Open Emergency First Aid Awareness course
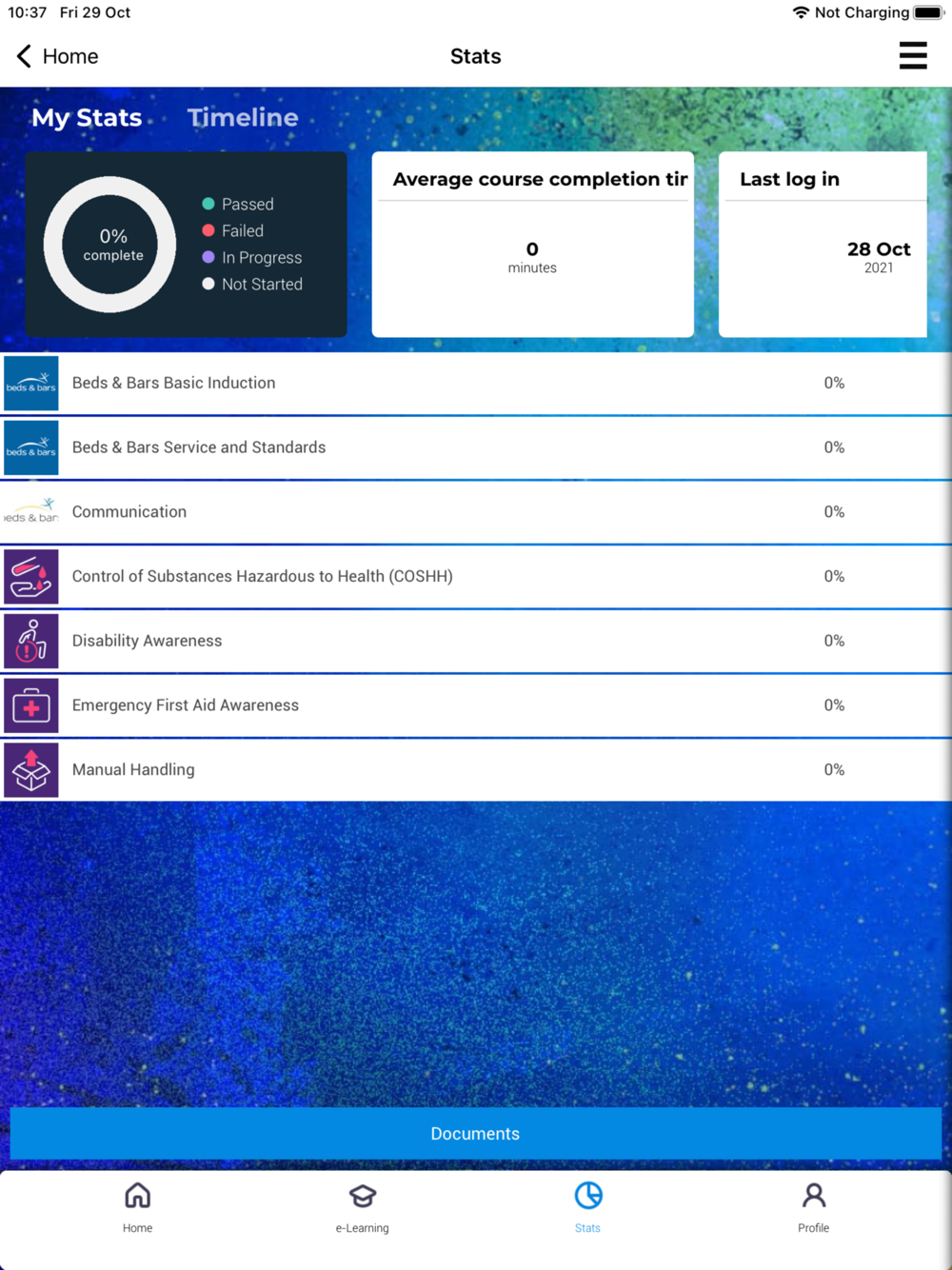This screenshot has height=1270, width=952. (476, 705)
